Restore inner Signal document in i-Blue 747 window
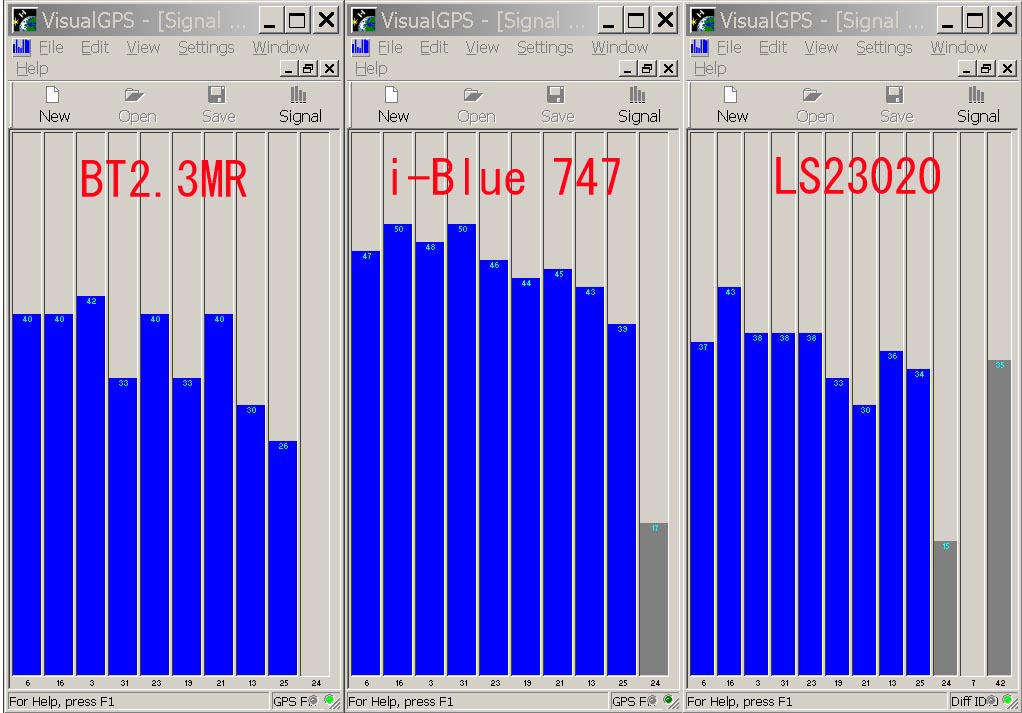The image size is (1022, 713). click(647, 68)
